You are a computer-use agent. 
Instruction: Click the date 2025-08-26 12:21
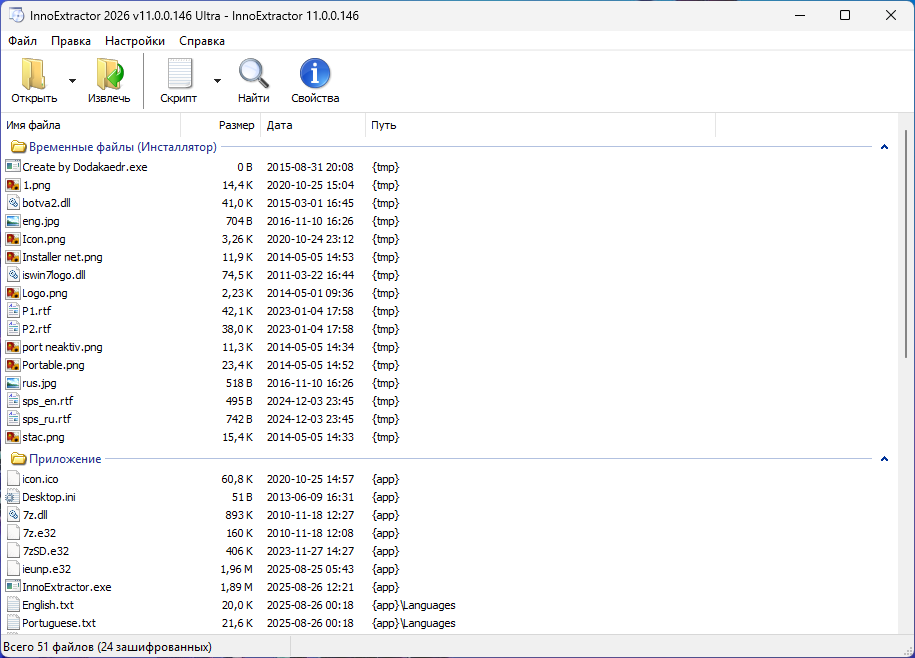point(310,587)
